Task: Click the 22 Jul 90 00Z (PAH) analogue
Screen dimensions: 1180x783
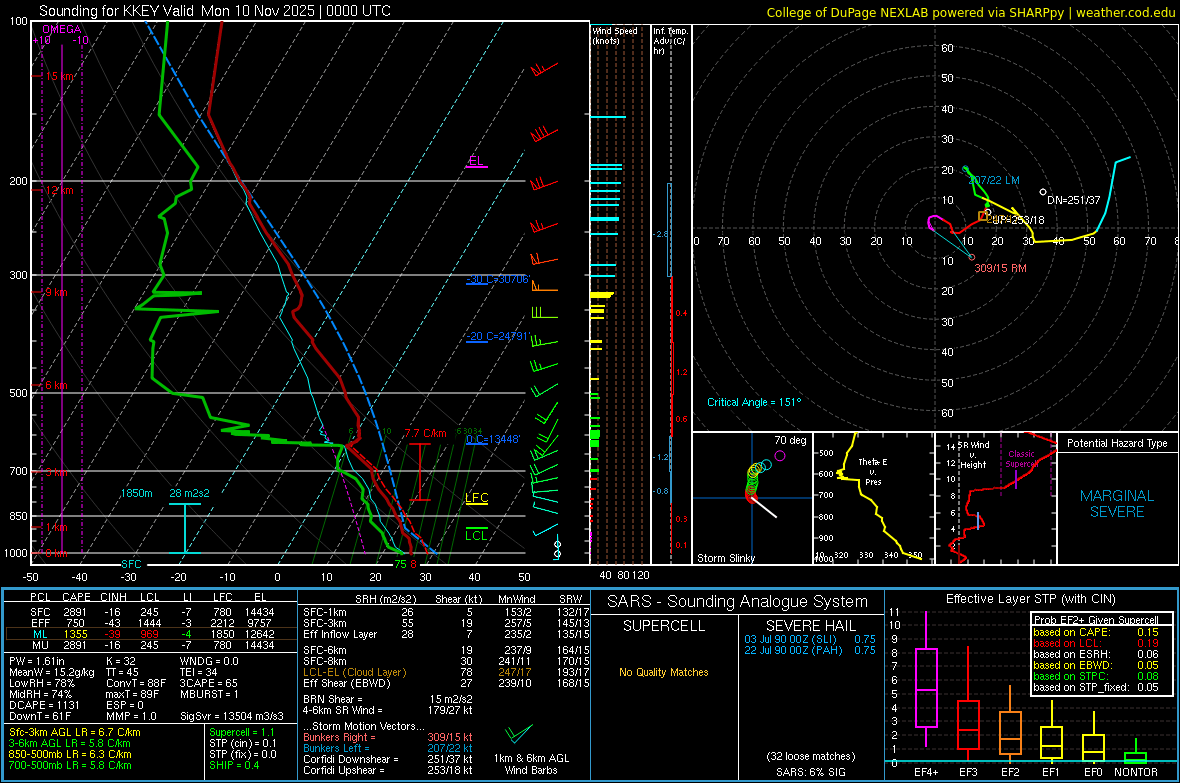Action: pos(810,650)
